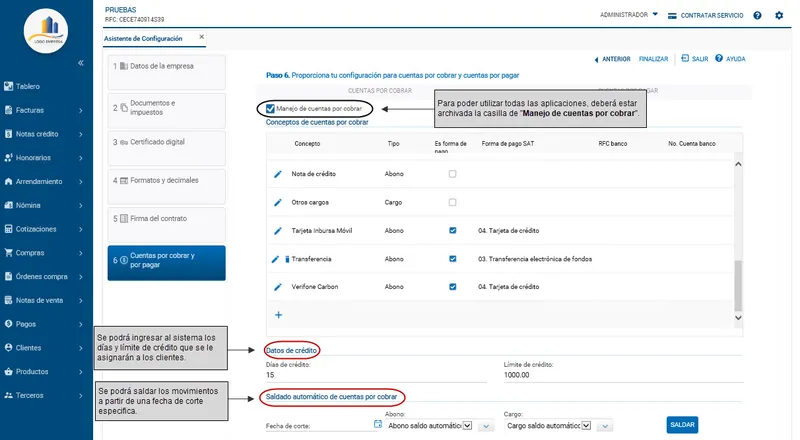This screenshot has height=440, width=800.
Task: Edit the Tarjeta Inbursa Móvil pencil
Action: coord(278,231)
